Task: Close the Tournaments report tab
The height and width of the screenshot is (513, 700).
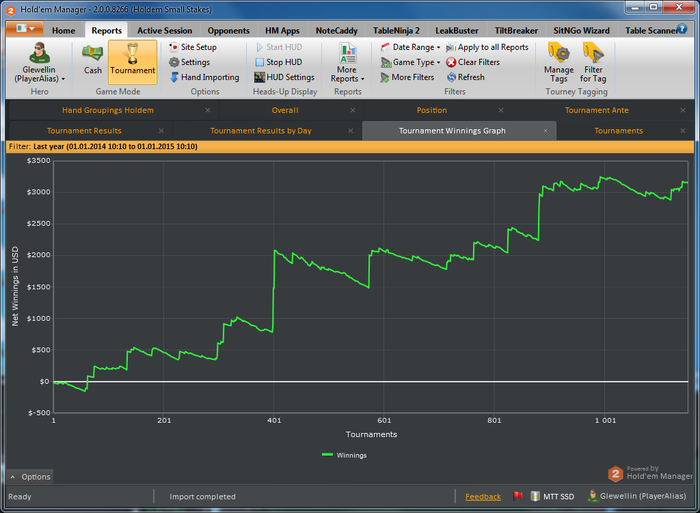Action: click(683, 131)
